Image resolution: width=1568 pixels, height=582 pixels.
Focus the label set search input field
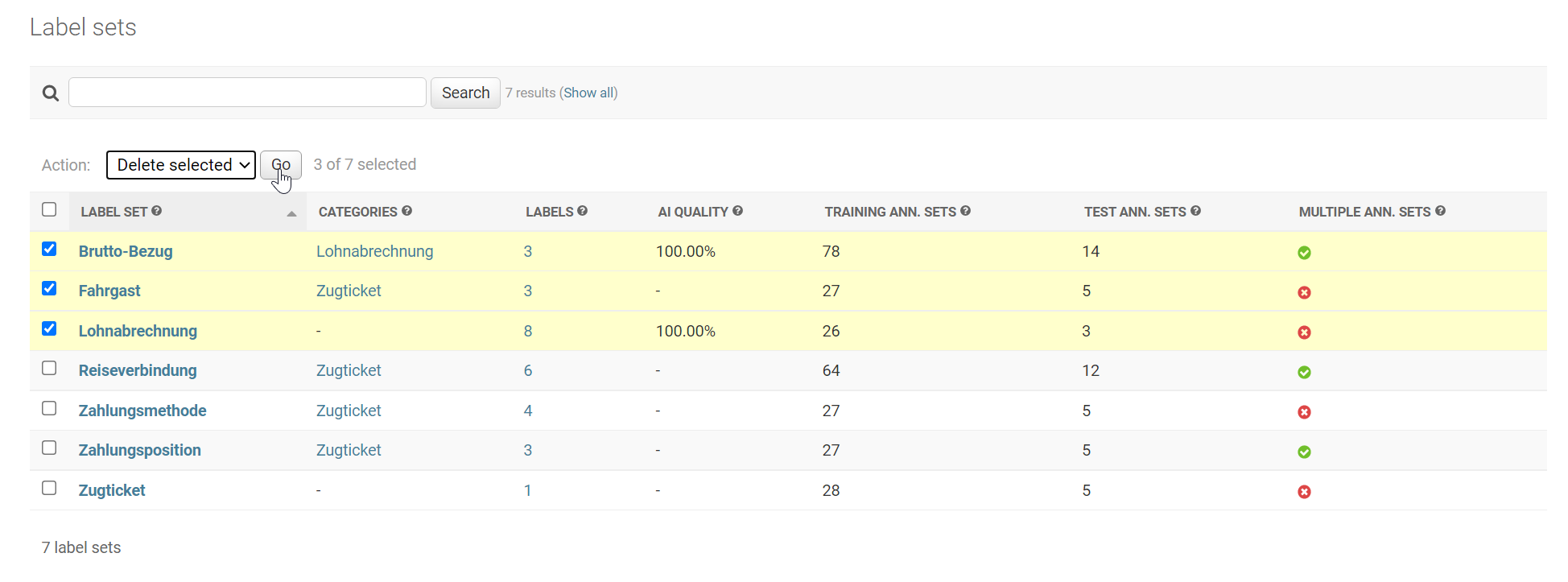point(247,93)
